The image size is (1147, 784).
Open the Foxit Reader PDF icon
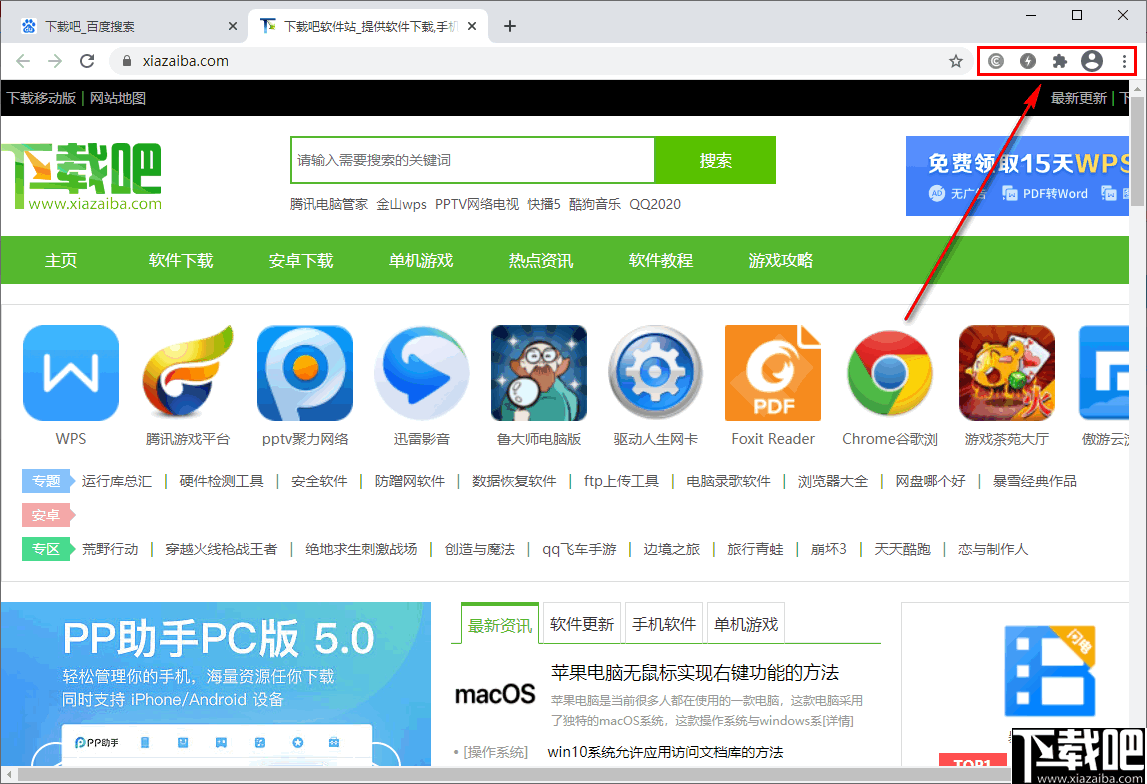(772, 372)
